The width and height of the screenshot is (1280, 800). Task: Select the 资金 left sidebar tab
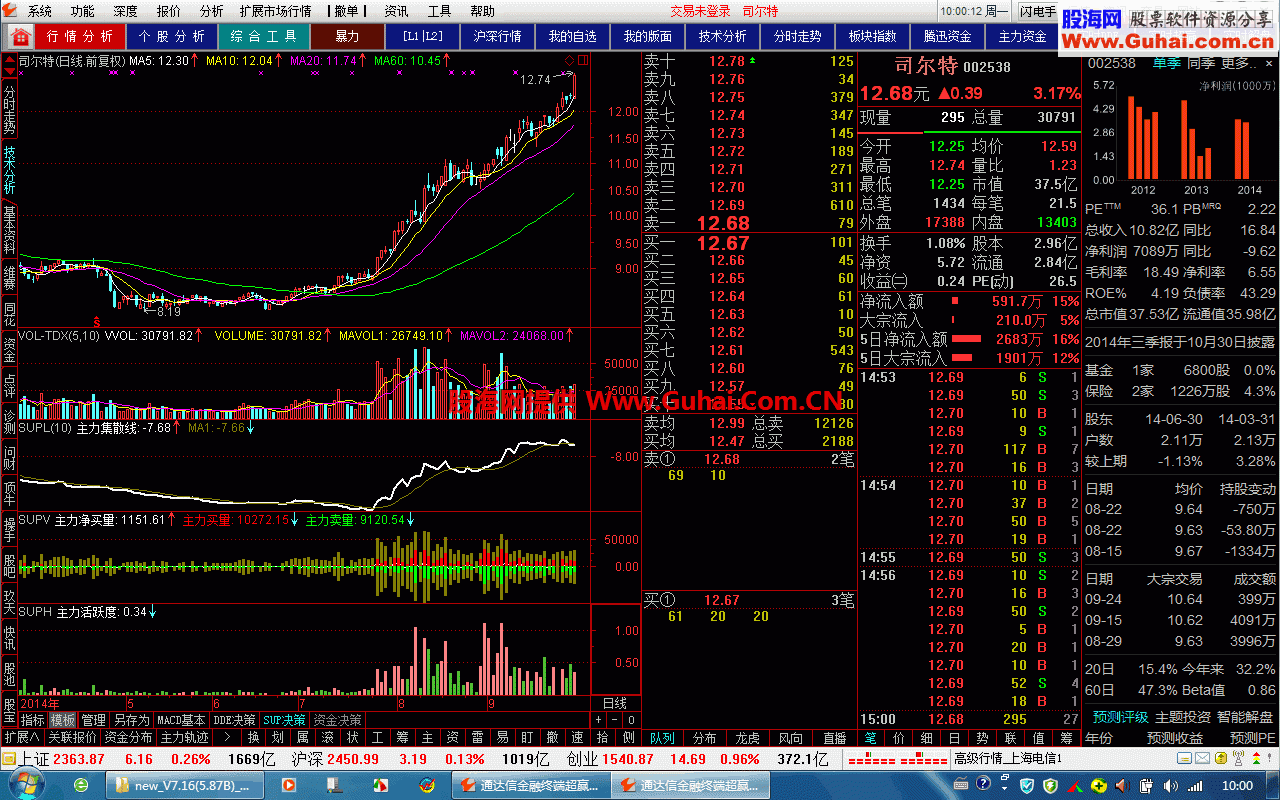click(9, 348)
